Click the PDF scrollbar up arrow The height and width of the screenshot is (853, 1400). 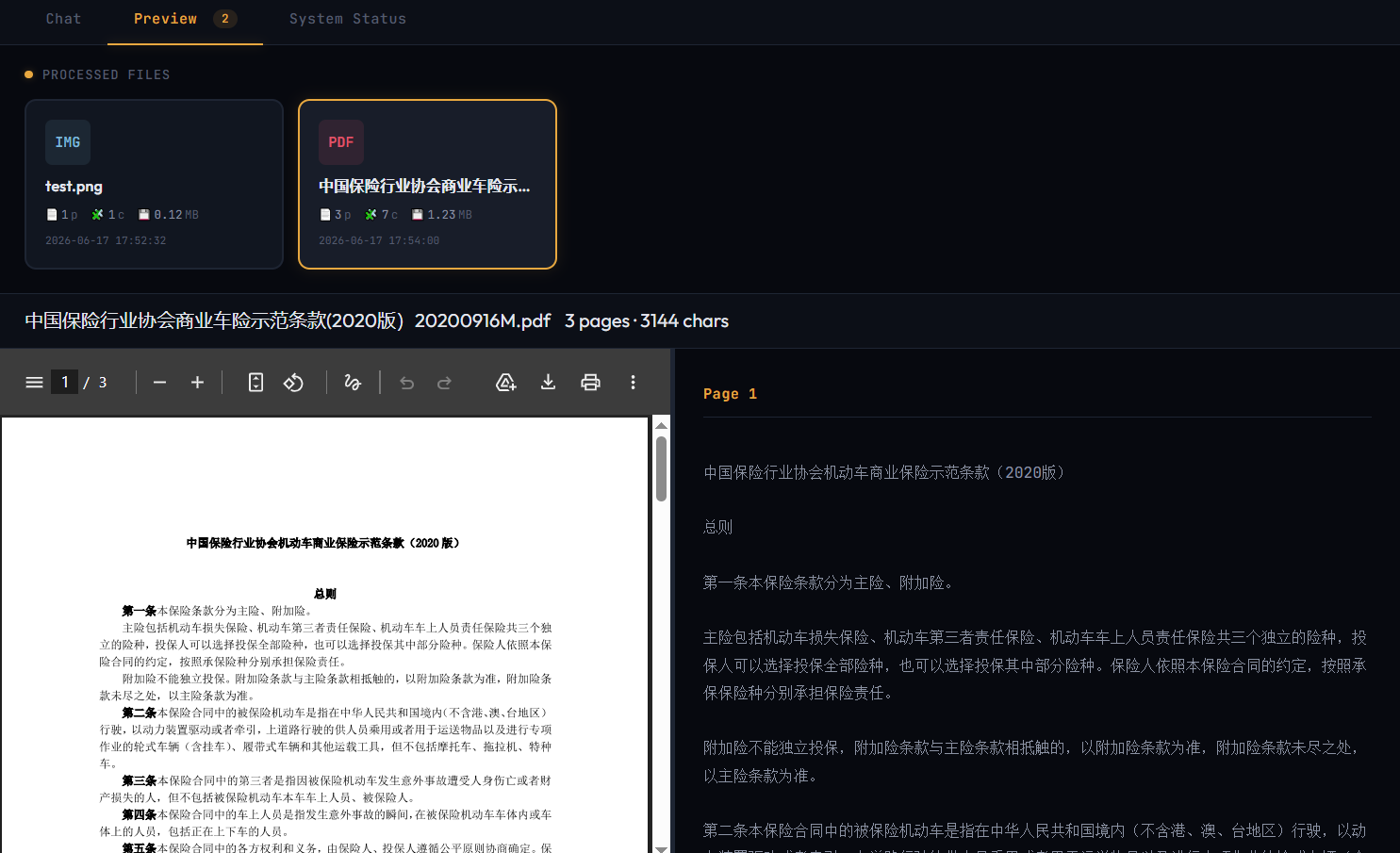coord(661,425)
